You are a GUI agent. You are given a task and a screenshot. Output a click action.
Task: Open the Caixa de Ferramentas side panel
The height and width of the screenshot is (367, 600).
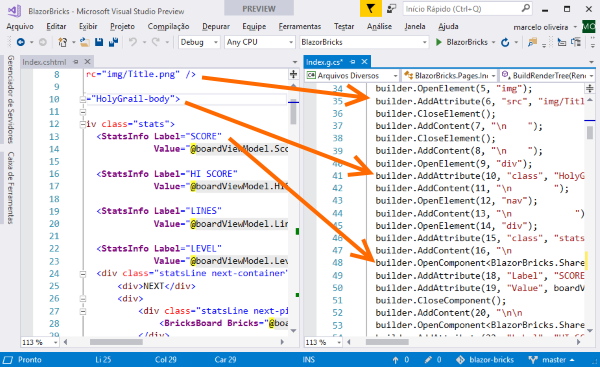tap(10, 188)
